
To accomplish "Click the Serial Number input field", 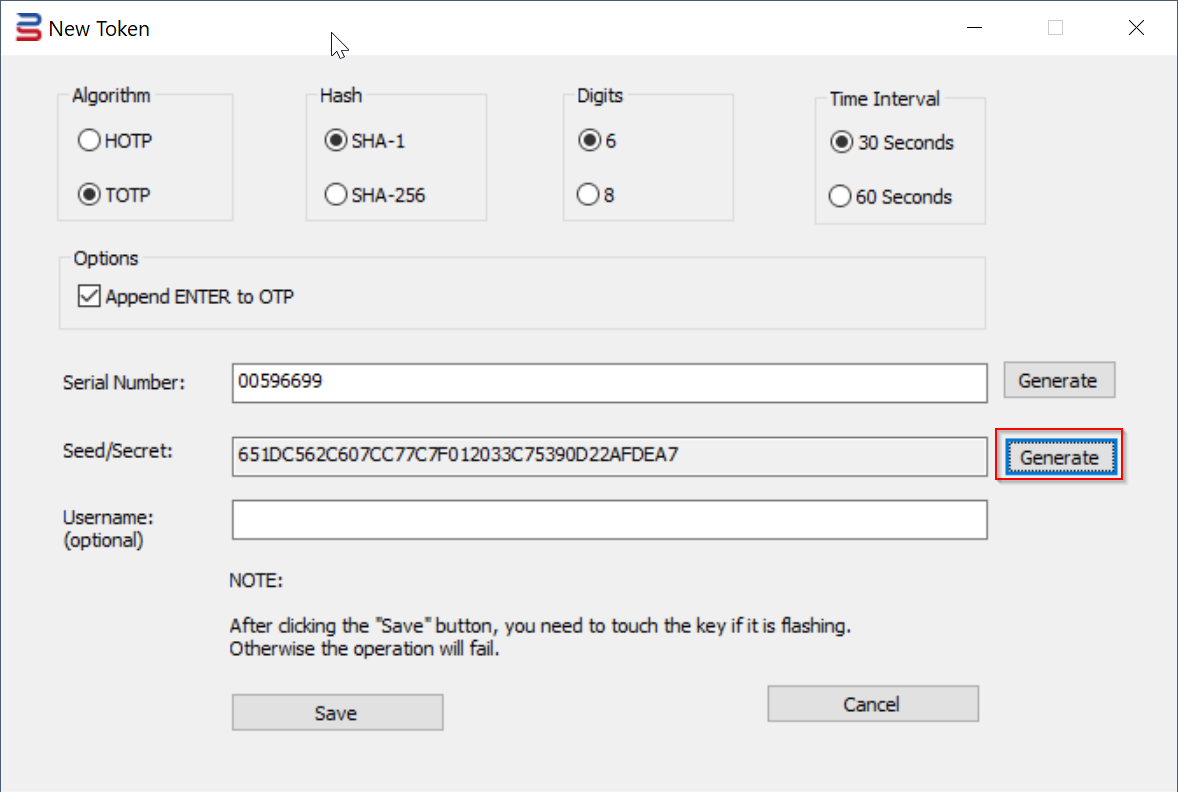I will click(x=609, y=382).
